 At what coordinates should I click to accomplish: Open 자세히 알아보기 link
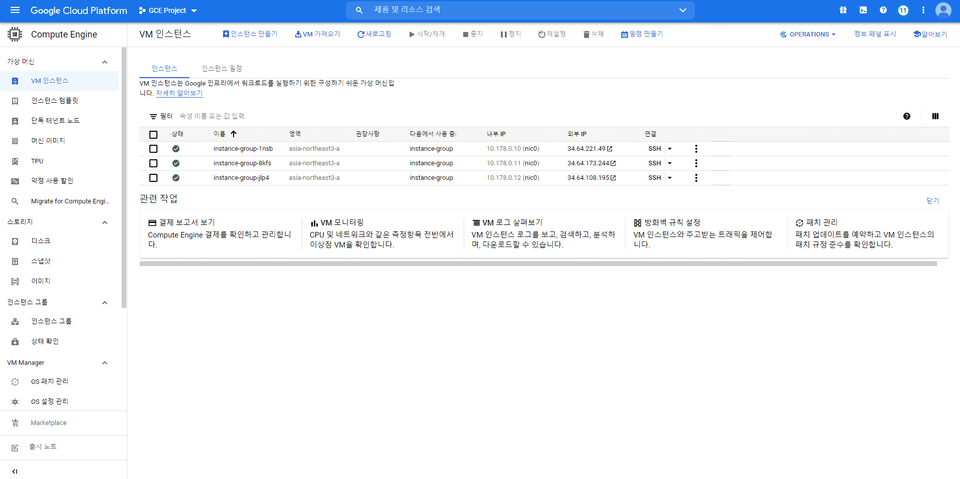tap(179, 93)
